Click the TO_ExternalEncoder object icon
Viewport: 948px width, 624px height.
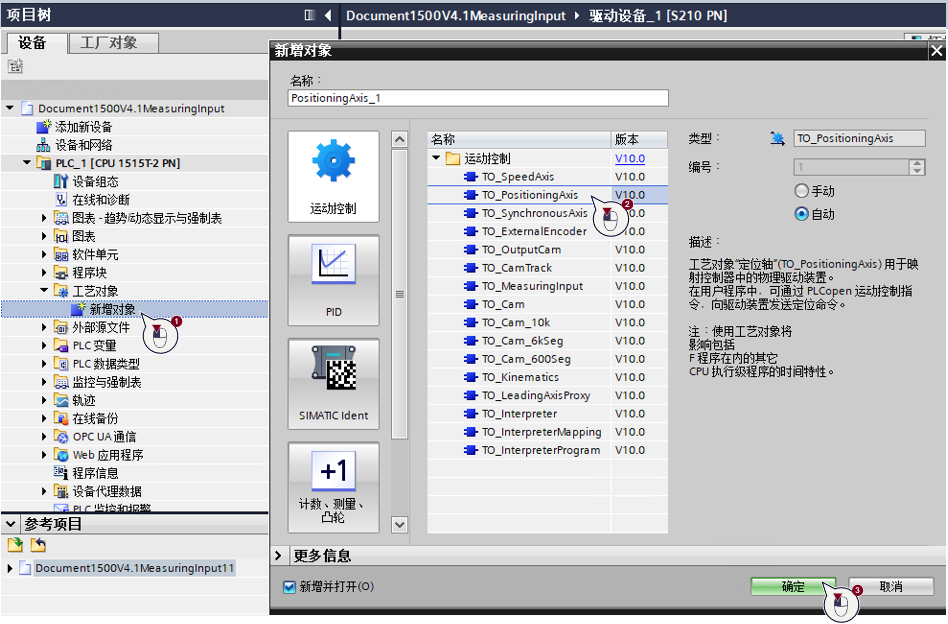[470, 232]
